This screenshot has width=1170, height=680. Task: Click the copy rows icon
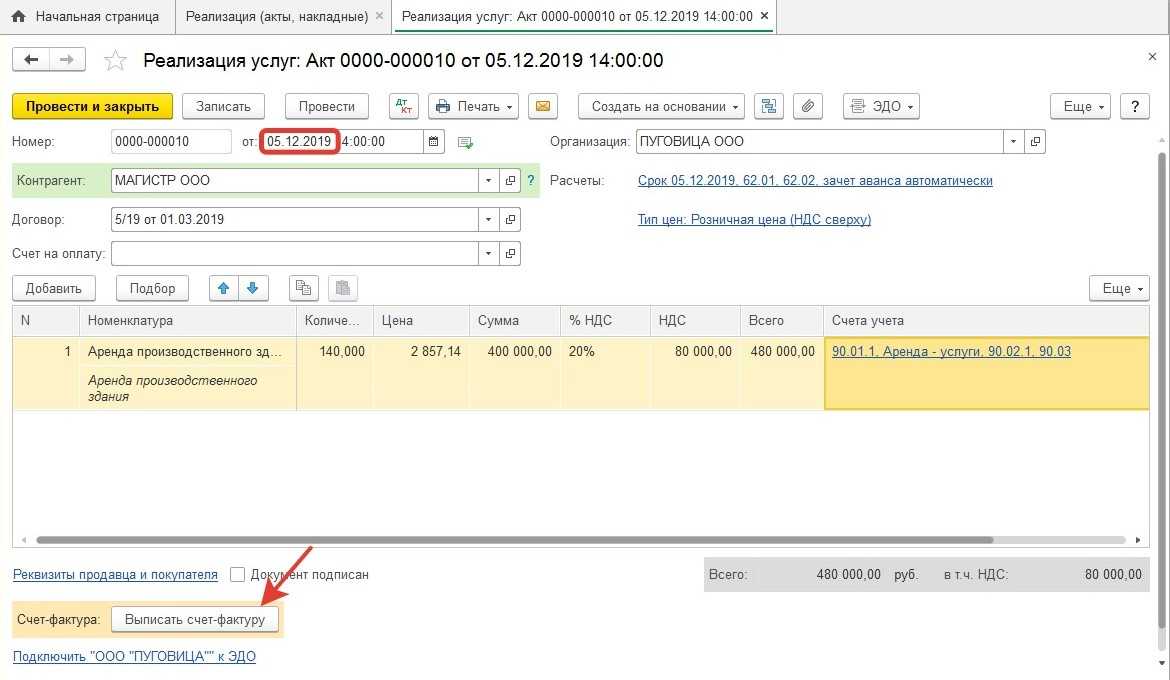(x=303, y=288)
